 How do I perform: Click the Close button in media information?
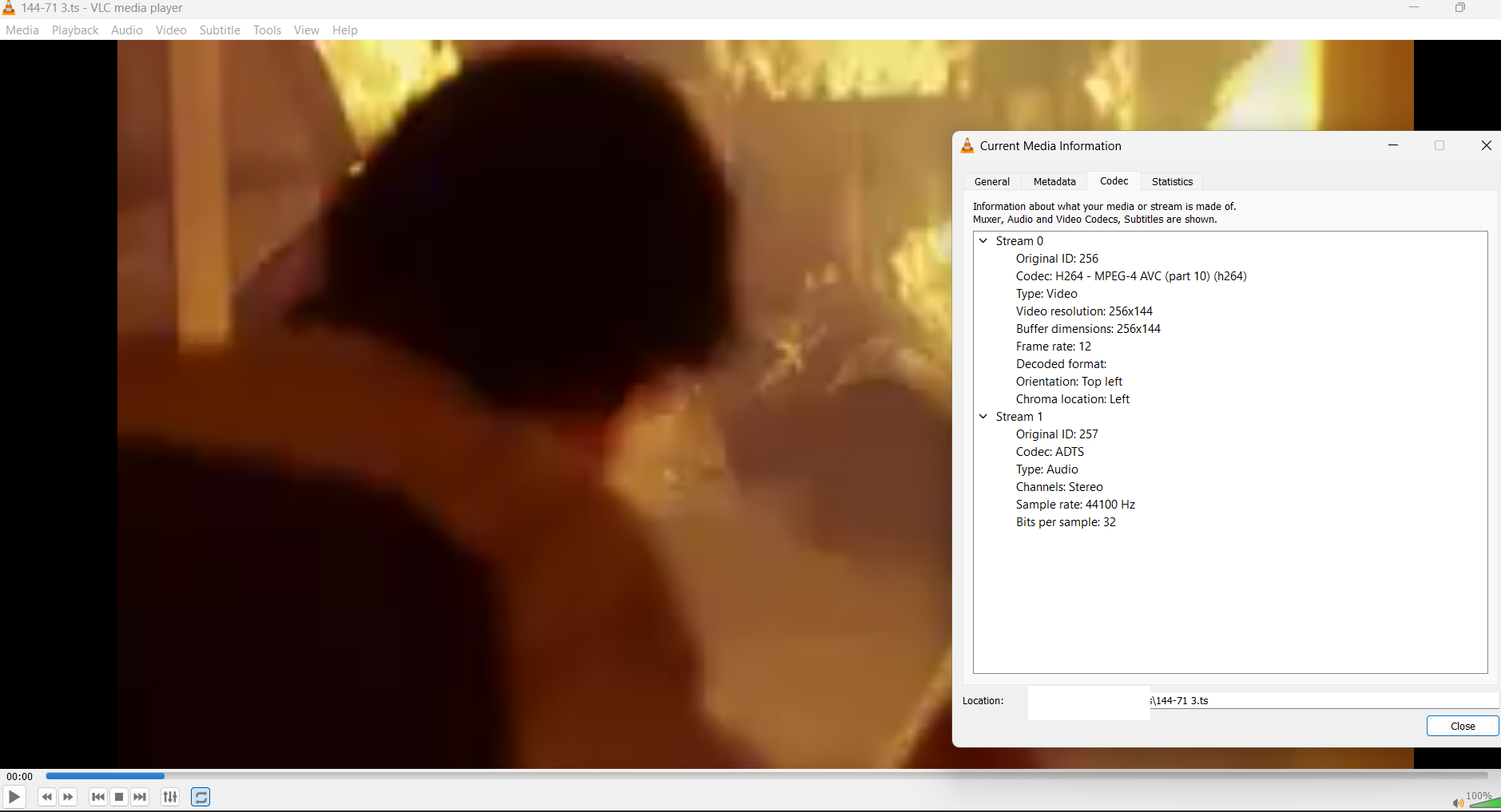point(1463,726)
